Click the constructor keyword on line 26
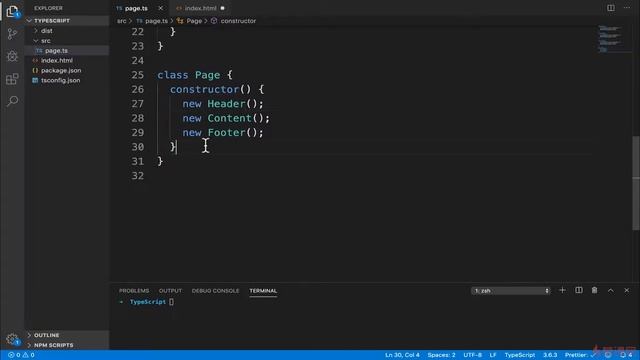The width and height of the screenshot is (640, 360). click(204, 89)
